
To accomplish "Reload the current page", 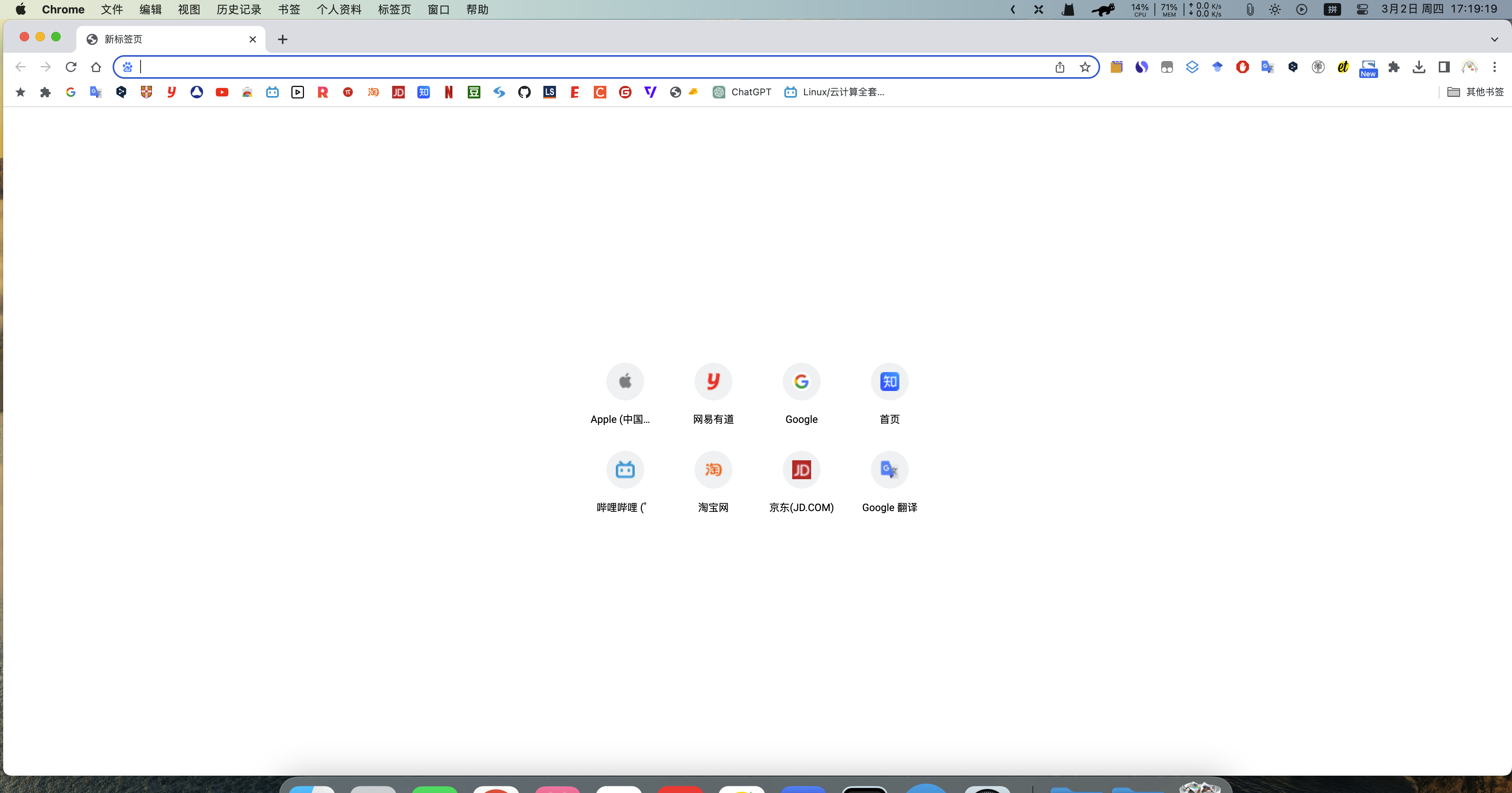I will [x=71, y=67].
